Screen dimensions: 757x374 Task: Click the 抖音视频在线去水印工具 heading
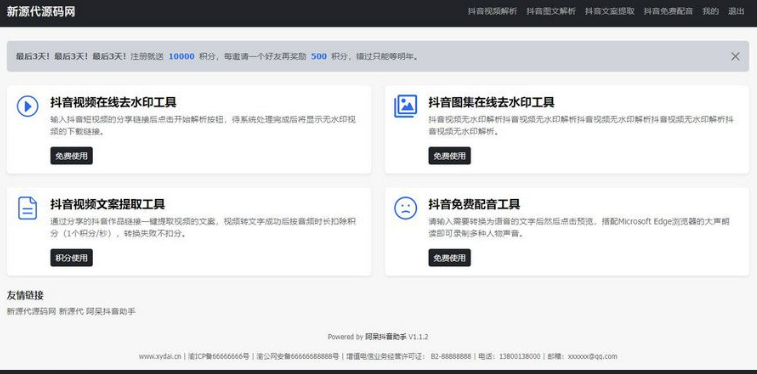point(113,102)
